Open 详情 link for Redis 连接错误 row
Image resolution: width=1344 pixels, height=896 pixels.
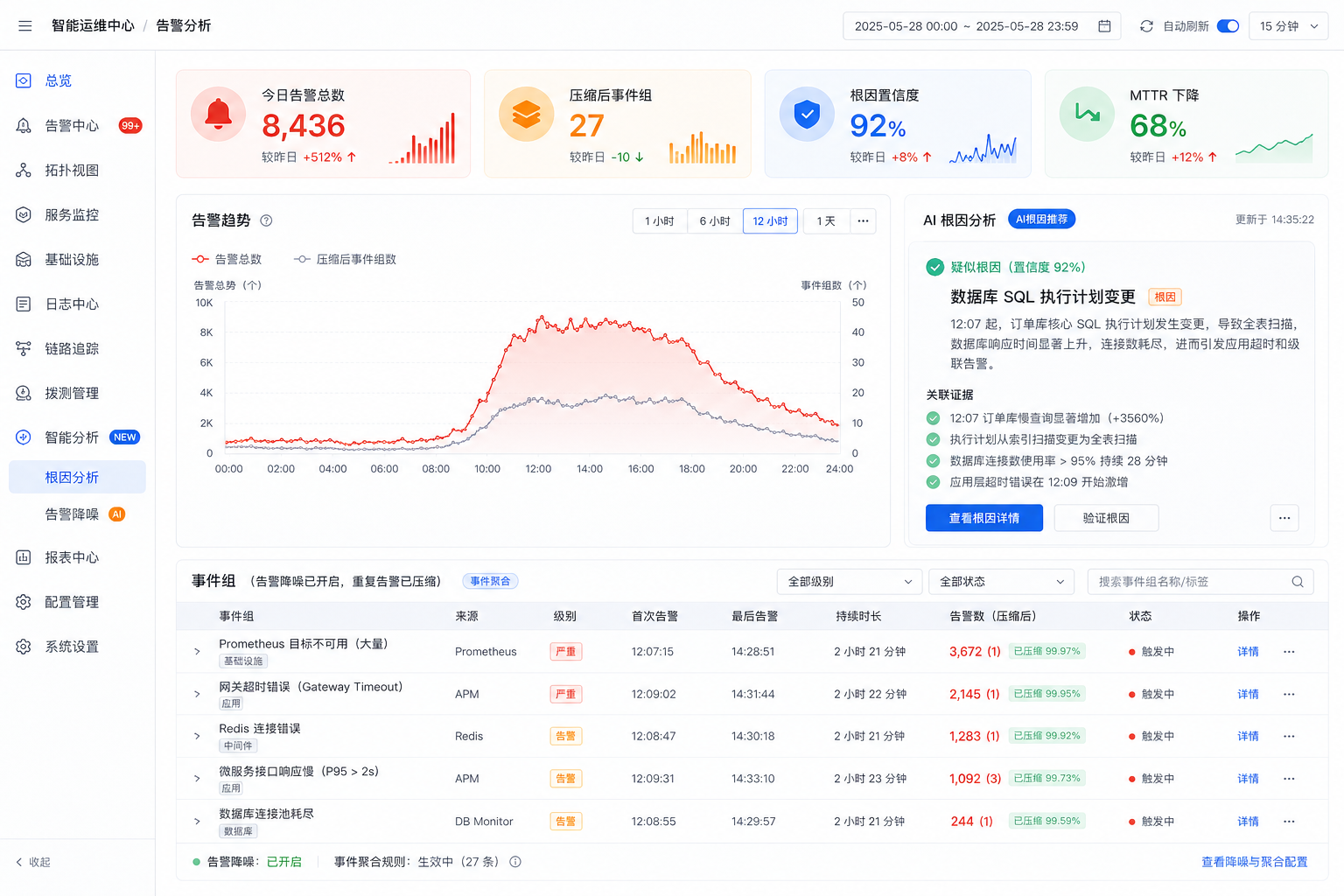click(1248, 737)
